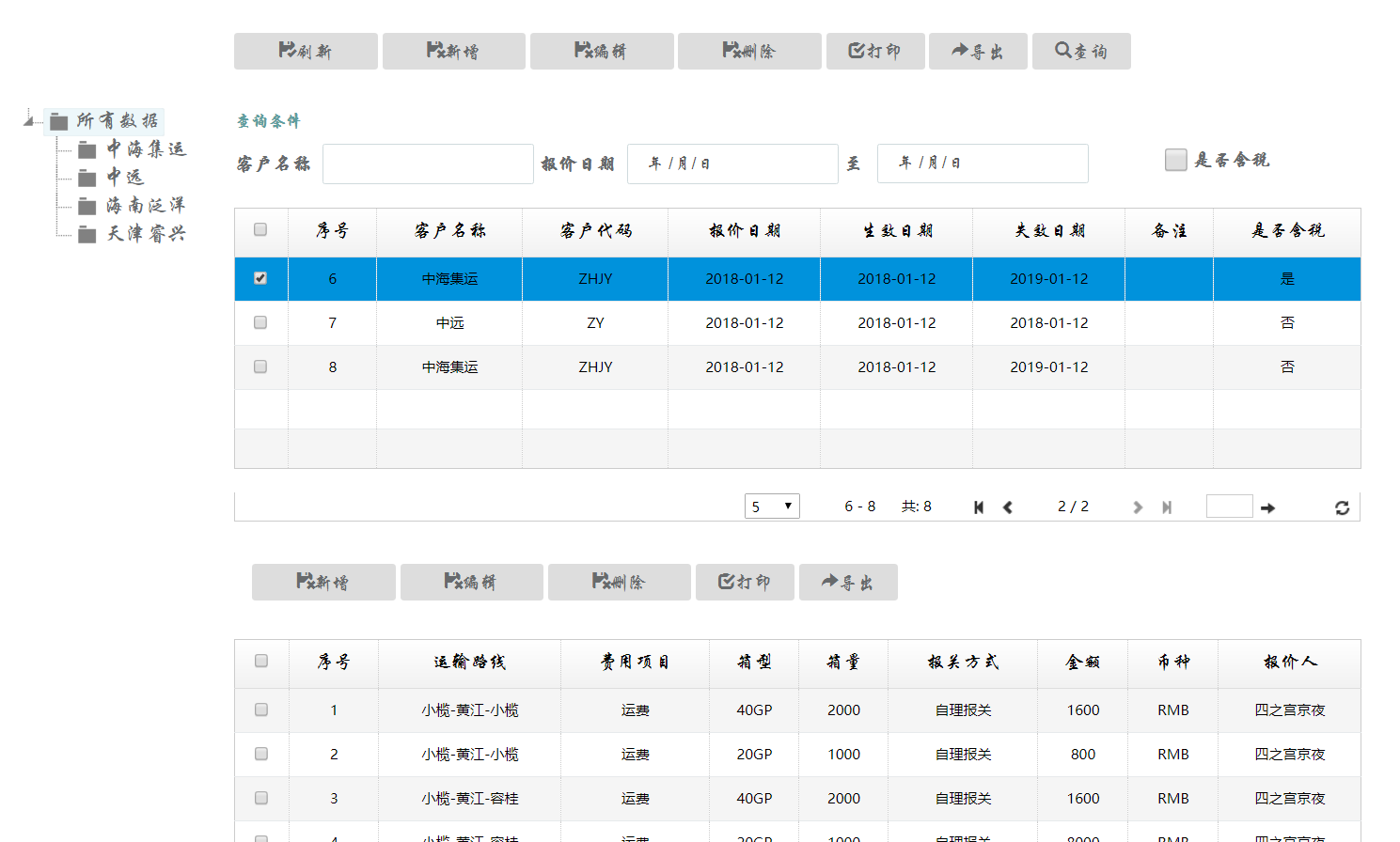Click the 是否含税 column header
1400x842 pixels.
click(x=1287, y=231)
